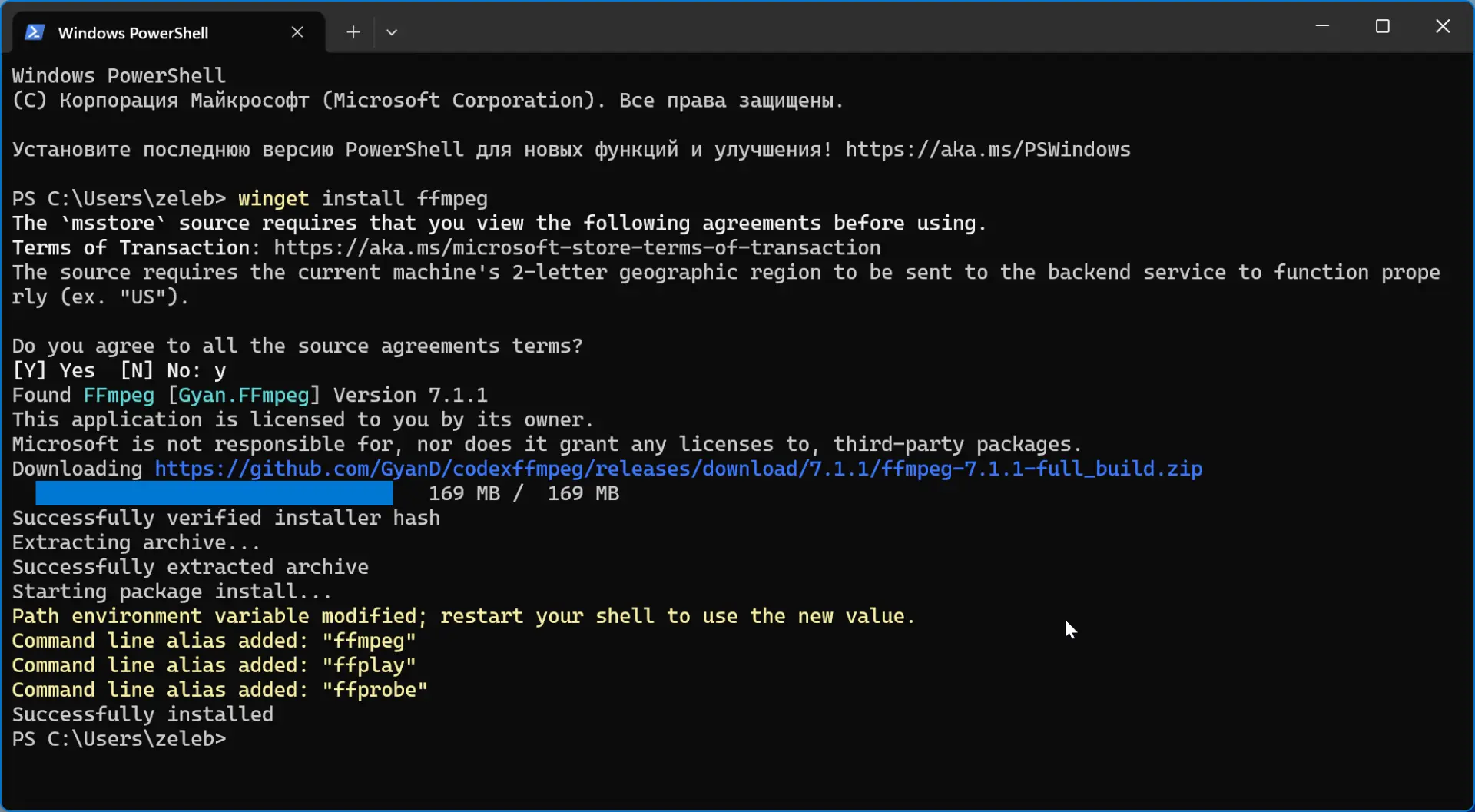Close the terminal window

[x=1443, y=26]
